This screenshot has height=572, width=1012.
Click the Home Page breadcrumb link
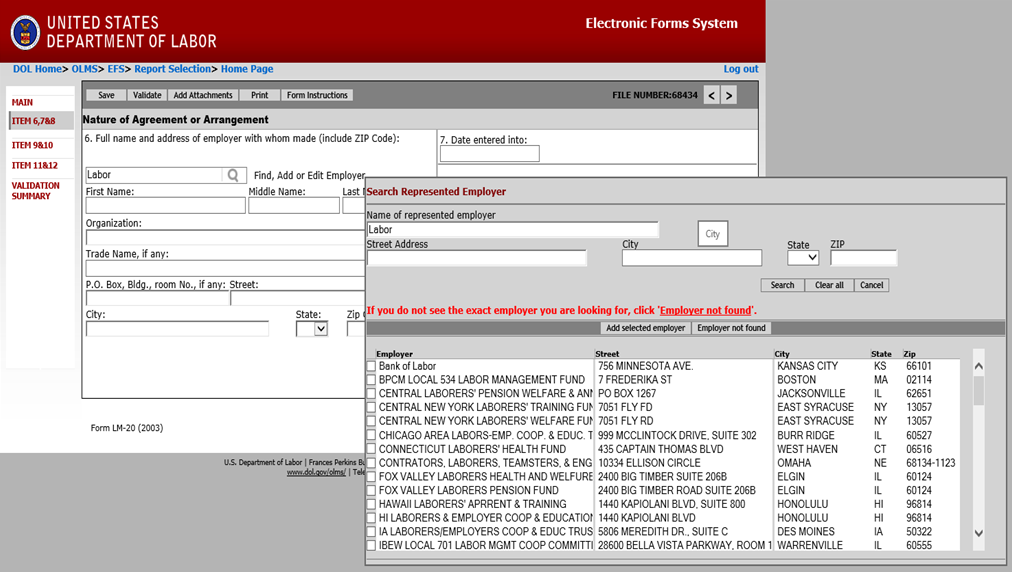247,69
